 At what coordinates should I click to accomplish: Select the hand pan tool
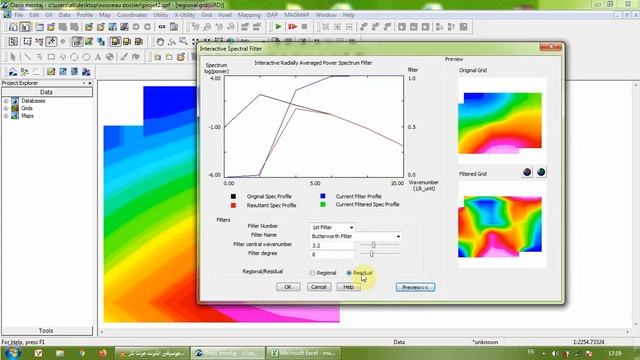click(160, 42)
